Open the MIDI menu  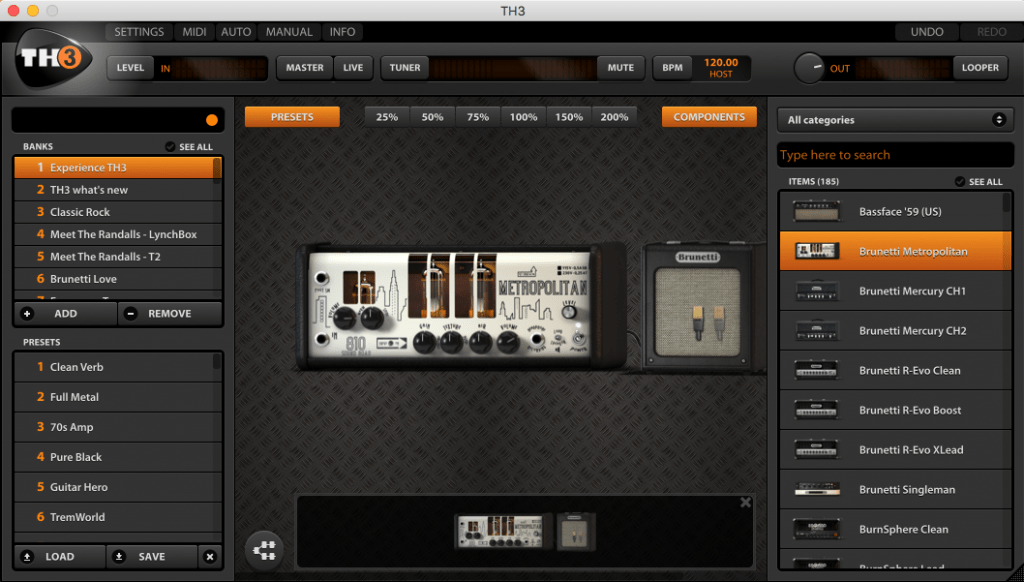click(194, 31)
